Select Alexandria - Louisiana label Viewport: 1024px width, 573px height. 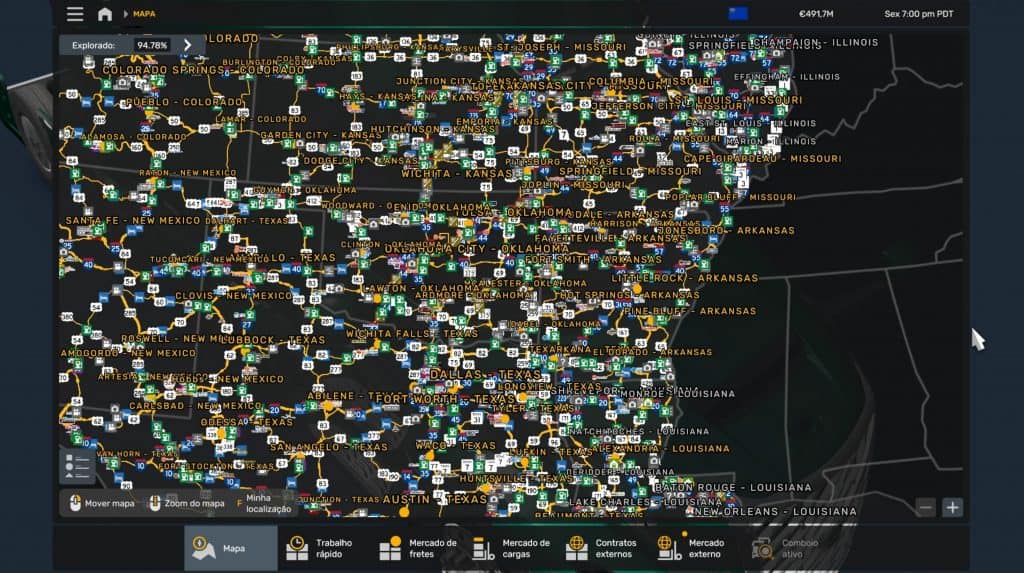click(662, 449)
